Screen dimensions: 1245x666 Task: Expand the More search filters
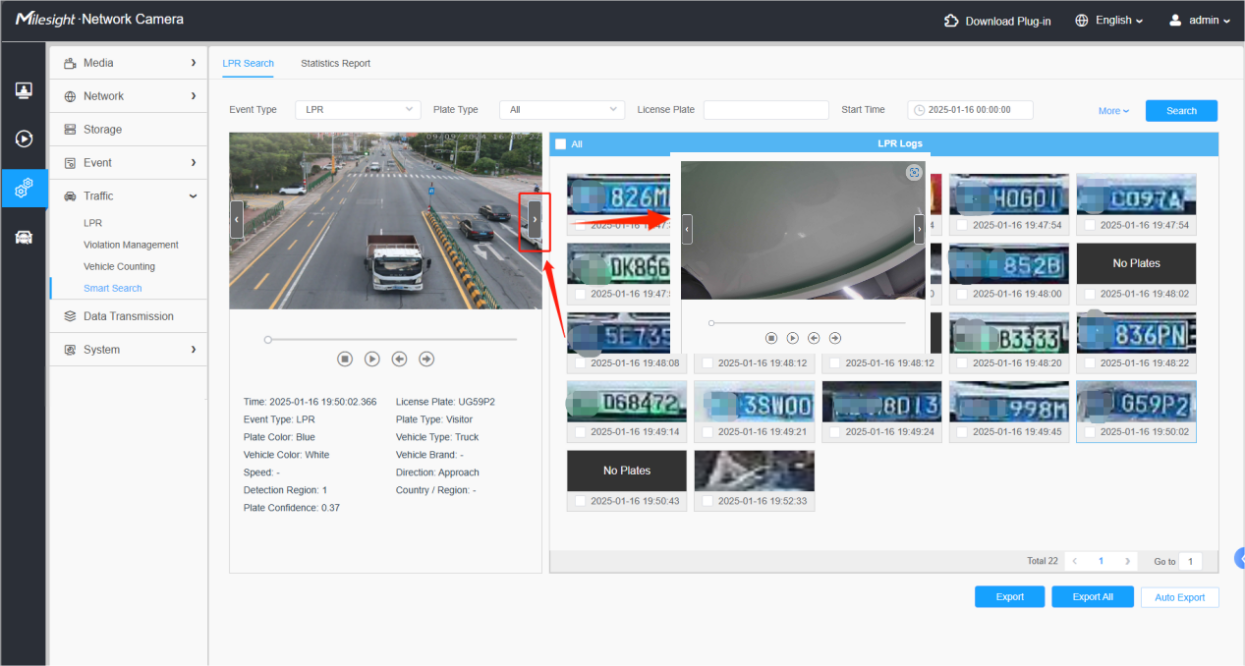point(1113,111)
